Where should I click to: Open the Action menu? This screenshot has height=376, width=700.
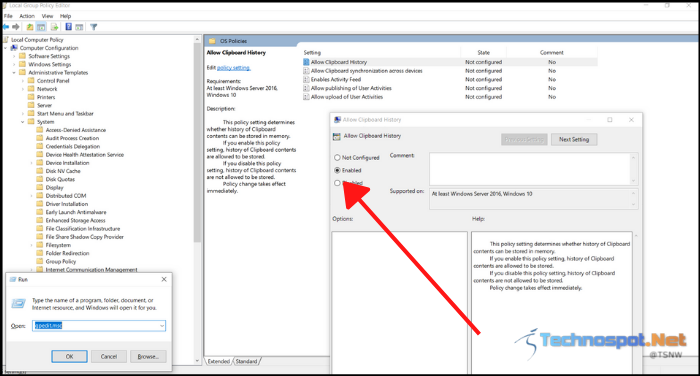pyautogui.click(x=27, y=16)
